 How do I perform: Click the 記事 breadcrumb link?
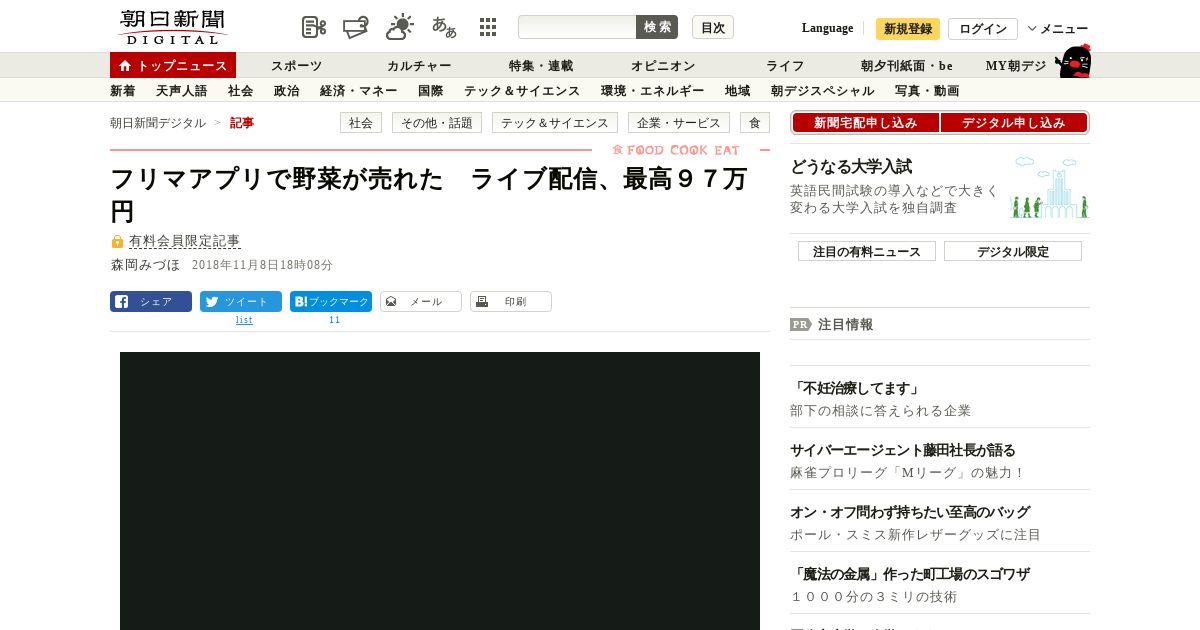pos(242,123)
